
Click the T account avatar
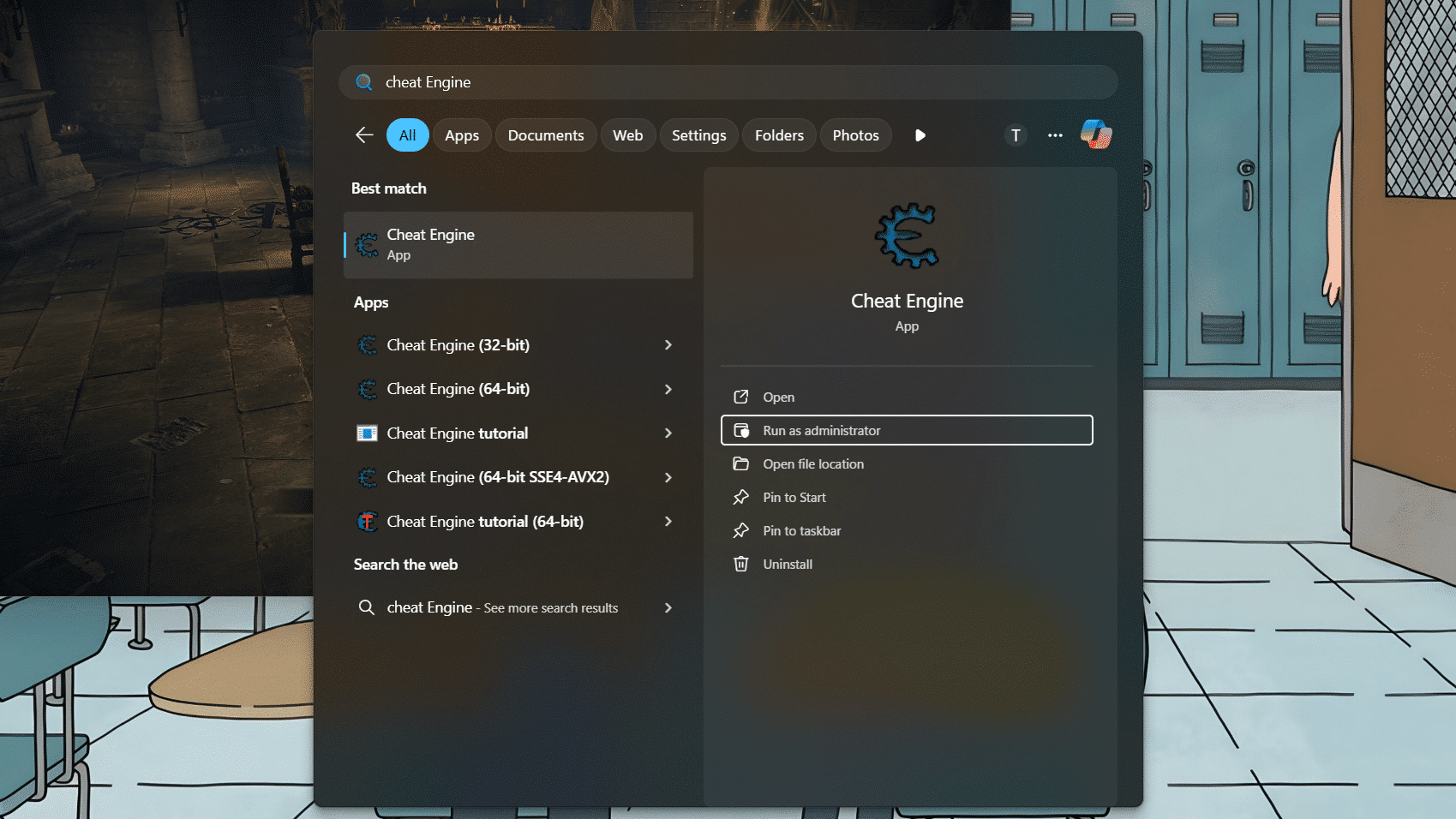click(1016, 135)
